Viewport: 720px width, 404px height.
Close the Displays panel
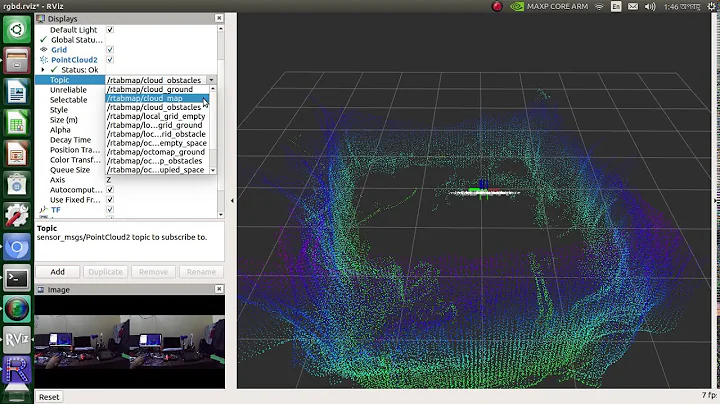coord(219,18)
